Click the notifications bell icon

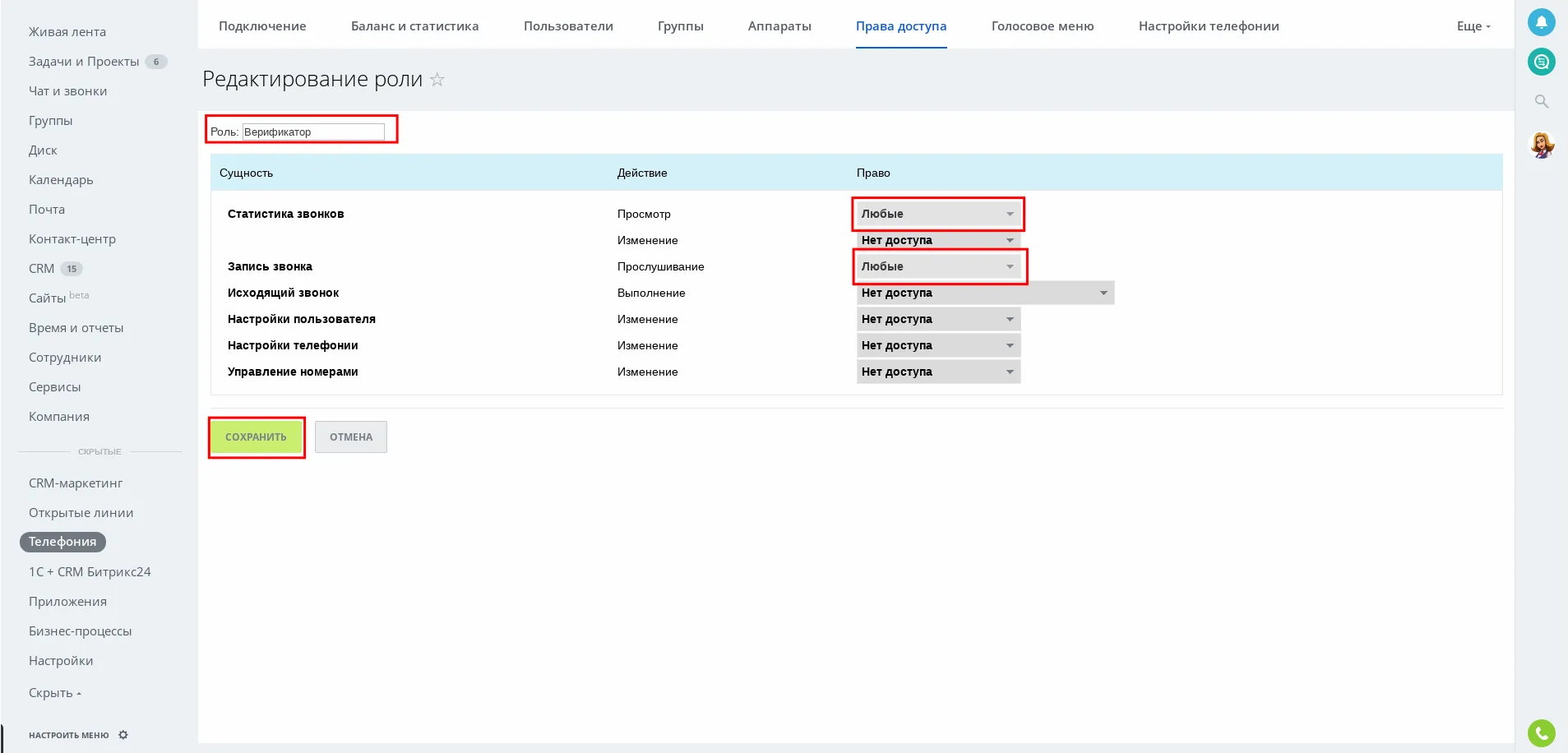(1541, 22)
